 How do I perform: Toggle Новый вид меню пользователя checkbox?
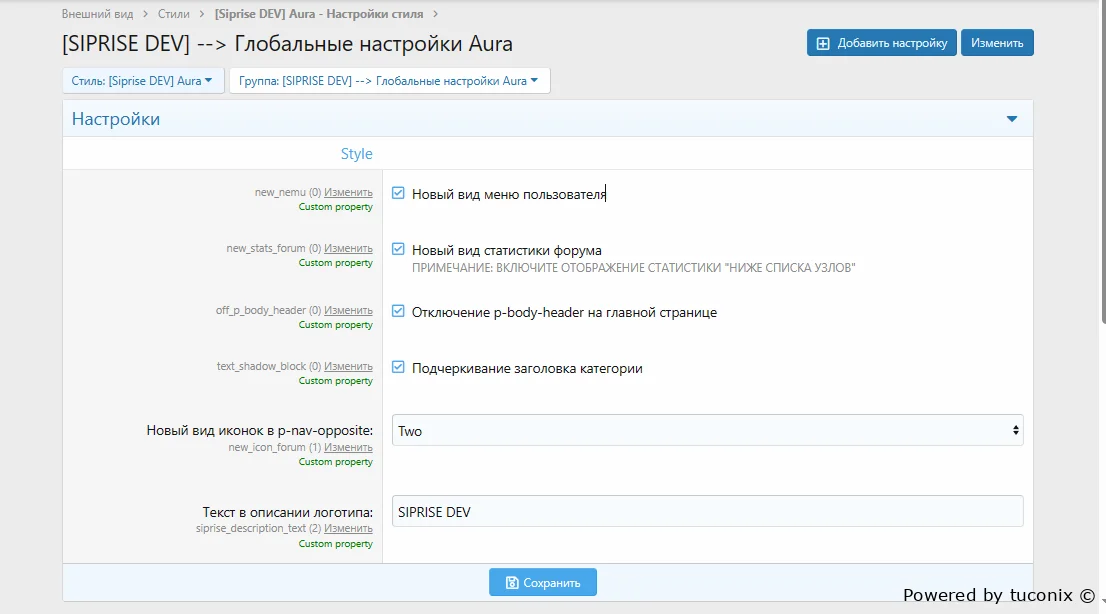point(398,193)
